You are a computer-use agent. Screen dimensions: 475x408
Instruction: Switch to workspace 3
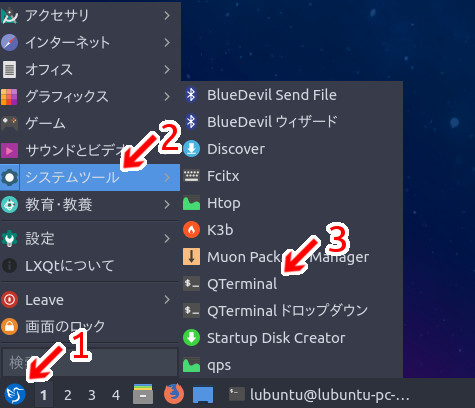(92, 395)
